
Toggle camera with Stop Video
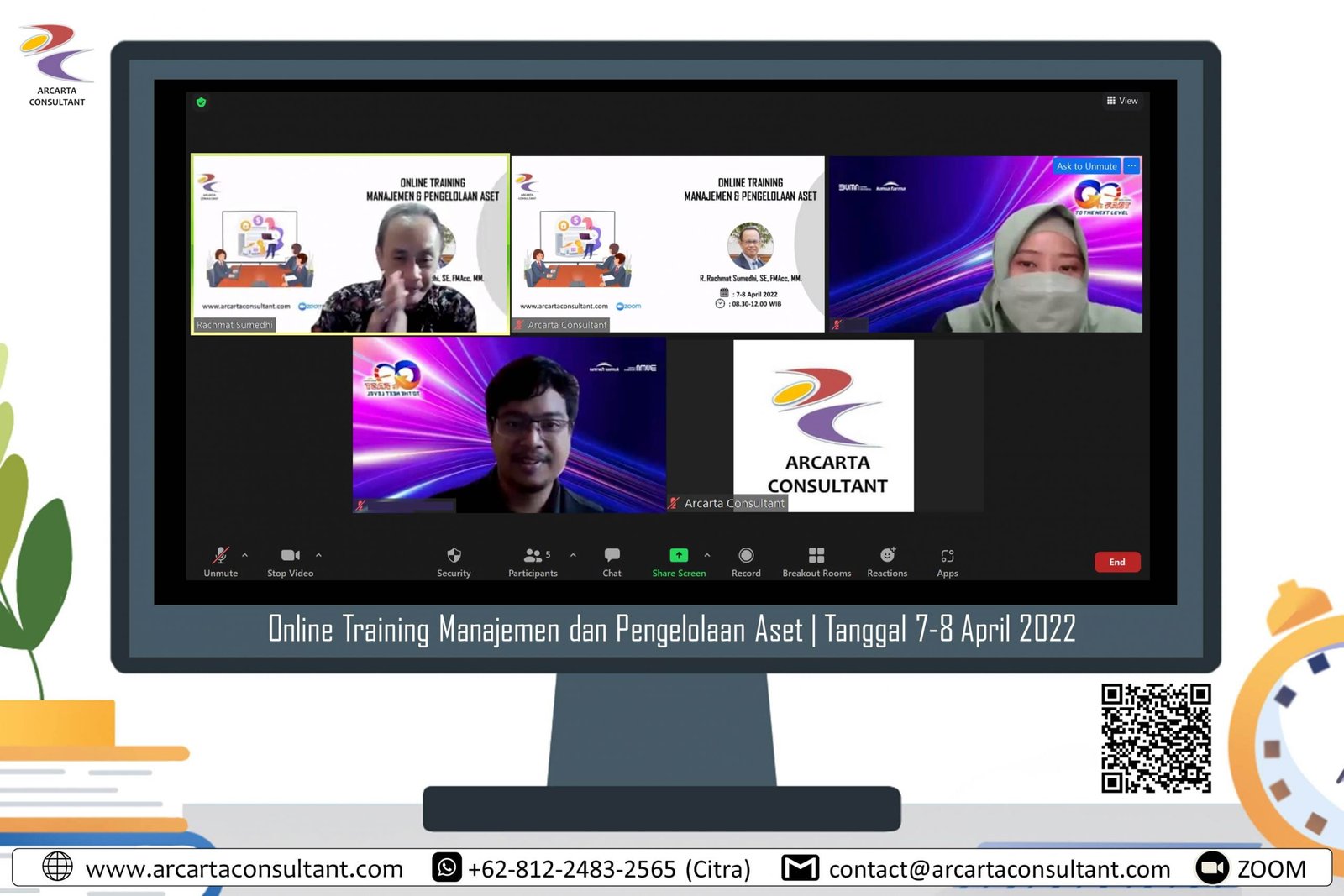click(x=290, y=556)
